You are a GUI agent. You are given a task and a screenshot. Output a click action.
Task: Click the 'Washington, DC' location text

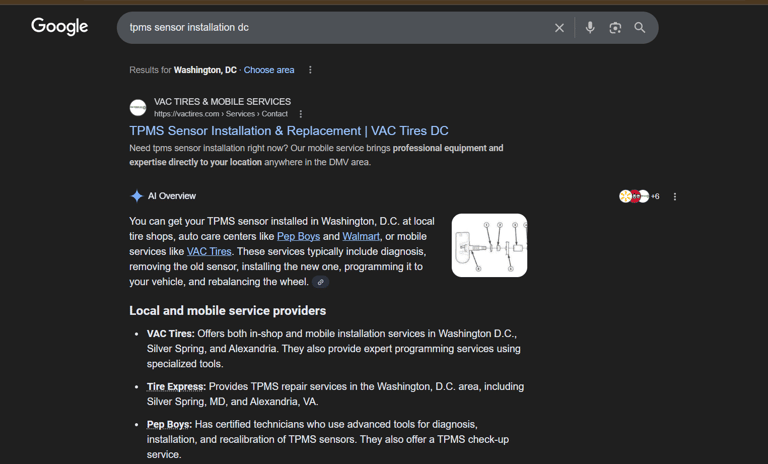click(205, 70)
